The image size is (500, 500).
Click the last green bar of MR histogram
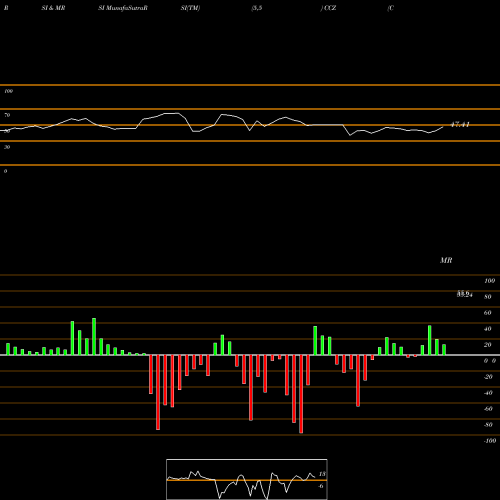(444, 350)
